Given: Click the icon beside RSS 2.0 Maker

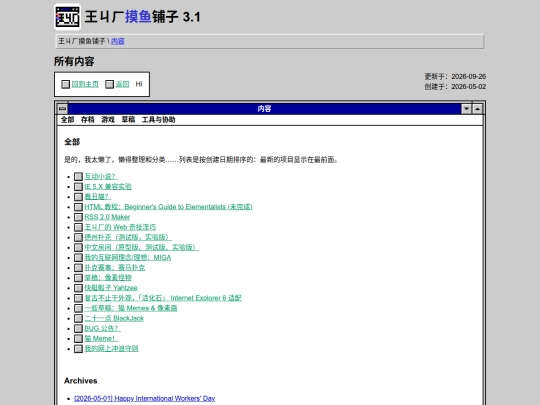Looking at the screenshot, I should (x=79, y=217).
